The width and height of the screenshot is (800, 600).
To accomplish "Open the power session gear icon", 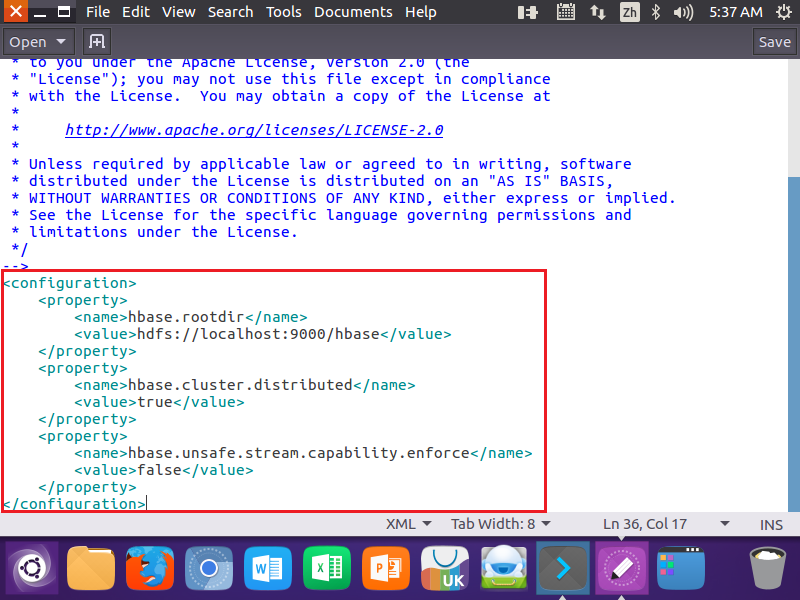I will [x=784, y=12].
